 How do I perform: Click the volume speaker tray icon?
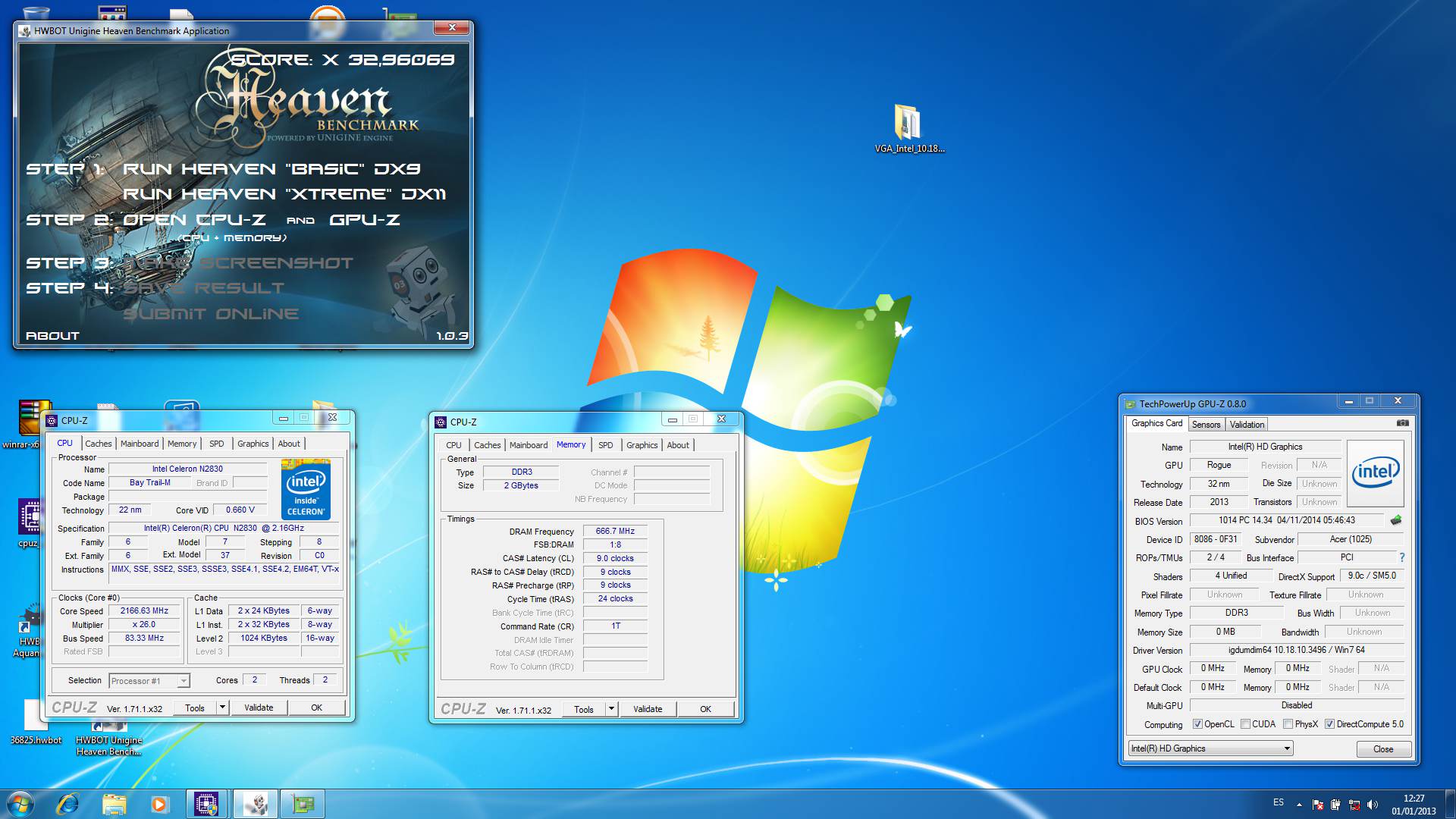pyautogui.click(x=1373, y=805)
